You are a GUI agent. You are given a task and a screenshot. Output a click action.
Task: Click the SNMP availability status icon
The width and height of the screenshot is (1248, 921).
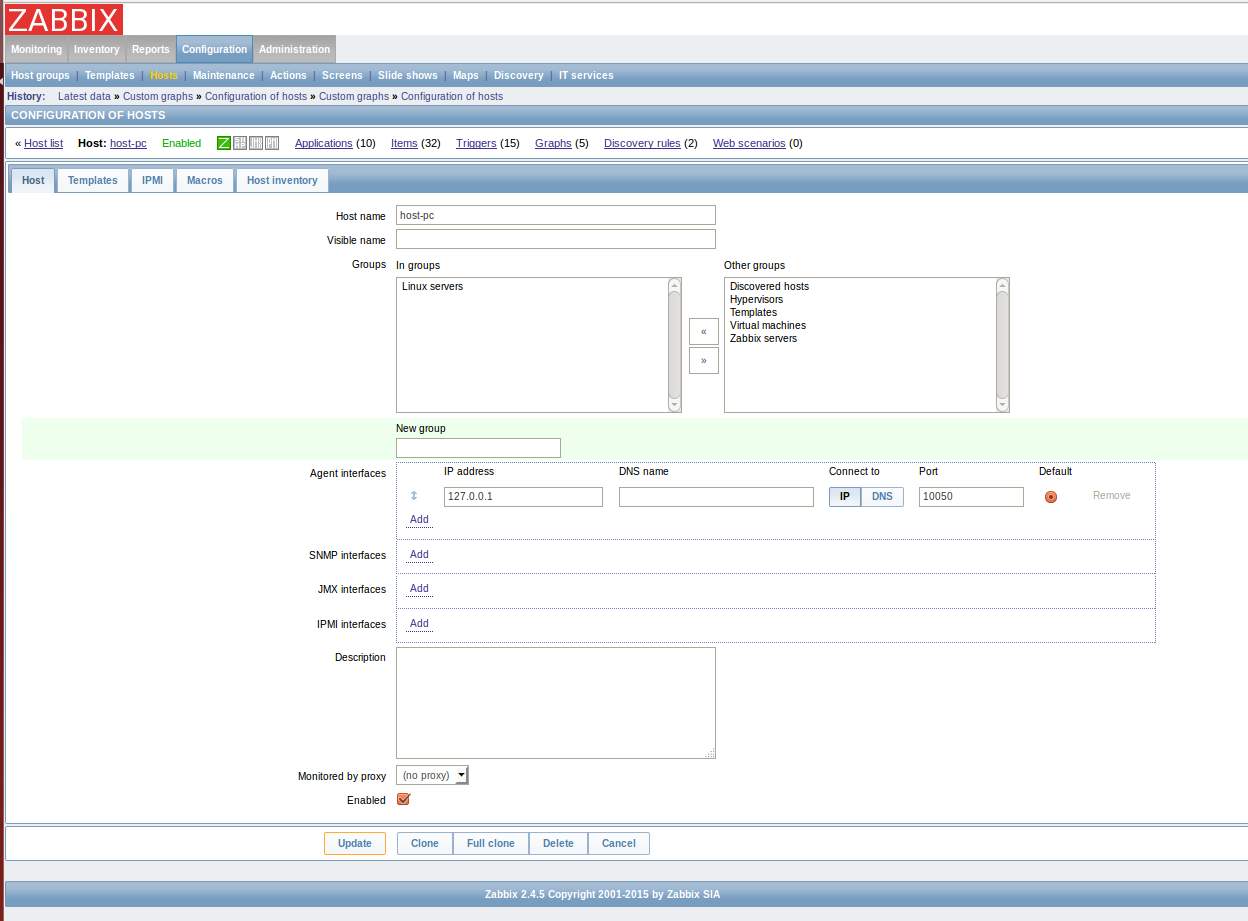click(x=240, y=143)
